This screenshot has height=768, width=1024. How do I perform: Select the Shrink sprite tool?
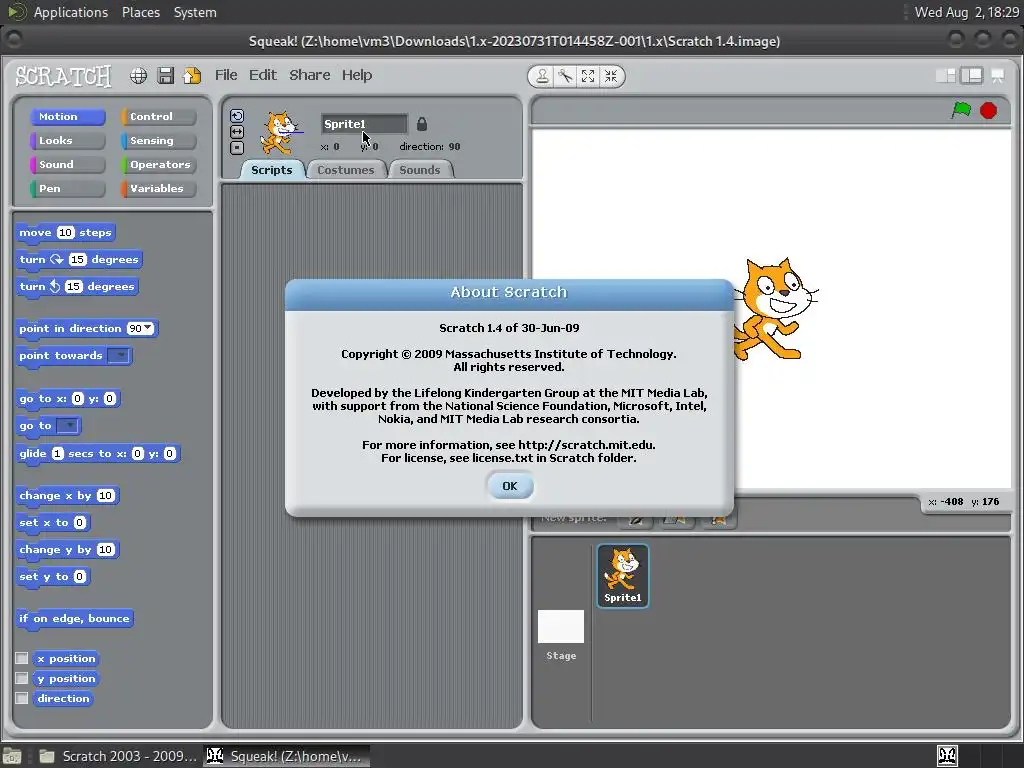point(611,76)
